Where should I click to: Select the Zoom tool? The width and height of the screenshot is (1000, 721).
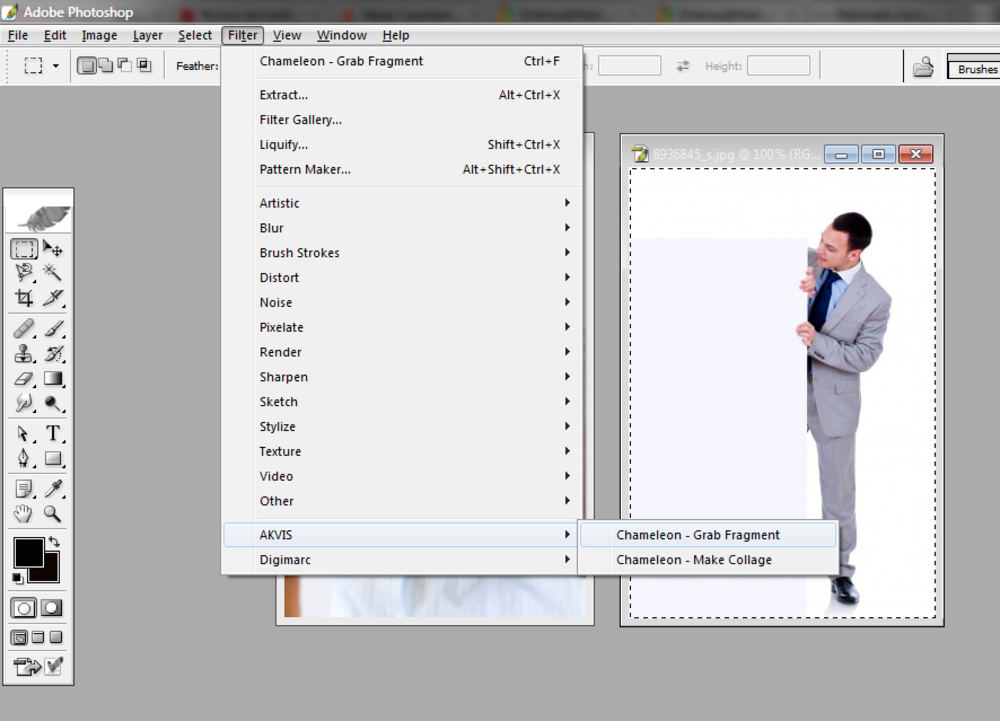(52, 514)
